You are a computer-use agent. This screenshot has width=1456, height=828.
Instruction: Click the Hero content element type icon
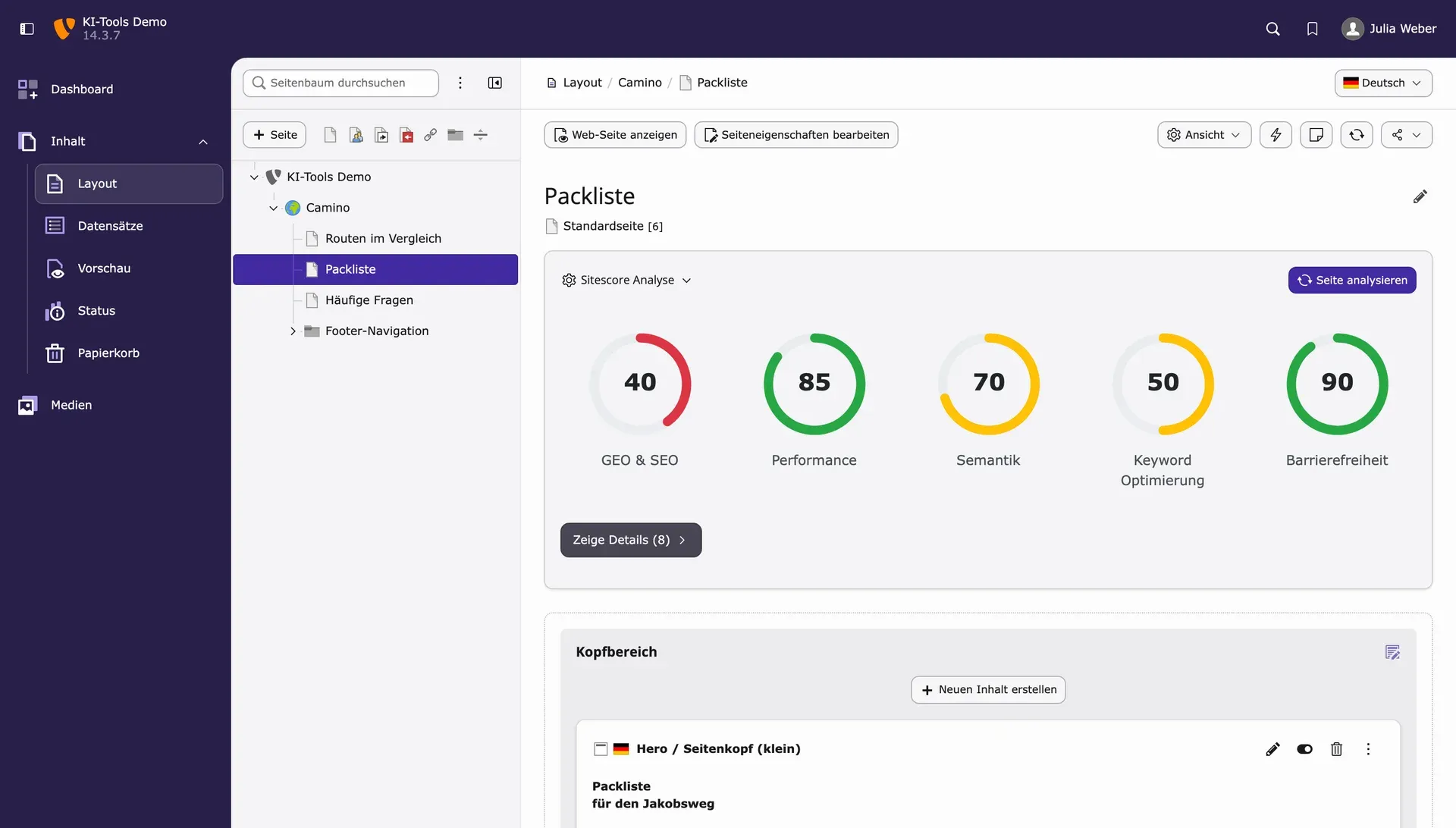(601, 749)
